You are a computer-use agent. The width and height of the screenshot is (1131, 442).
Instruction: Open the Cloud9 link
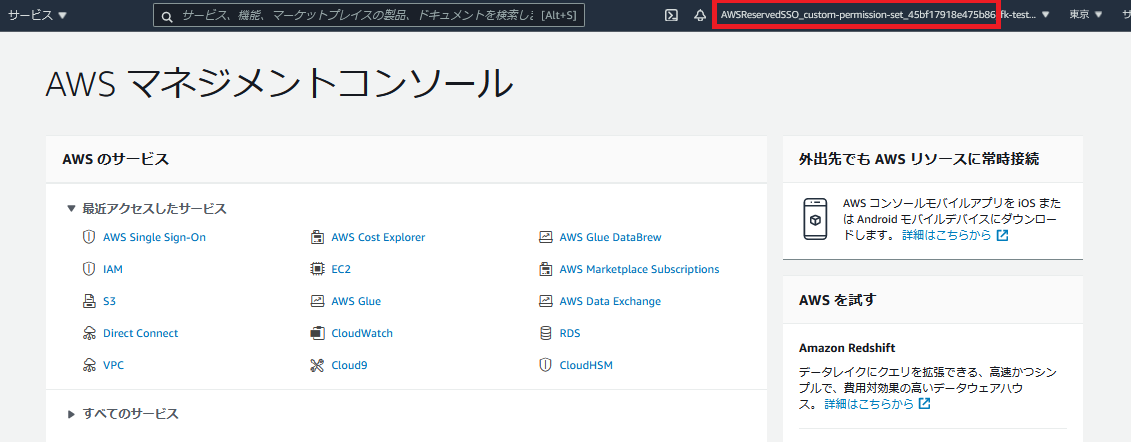tap(349, 365)
